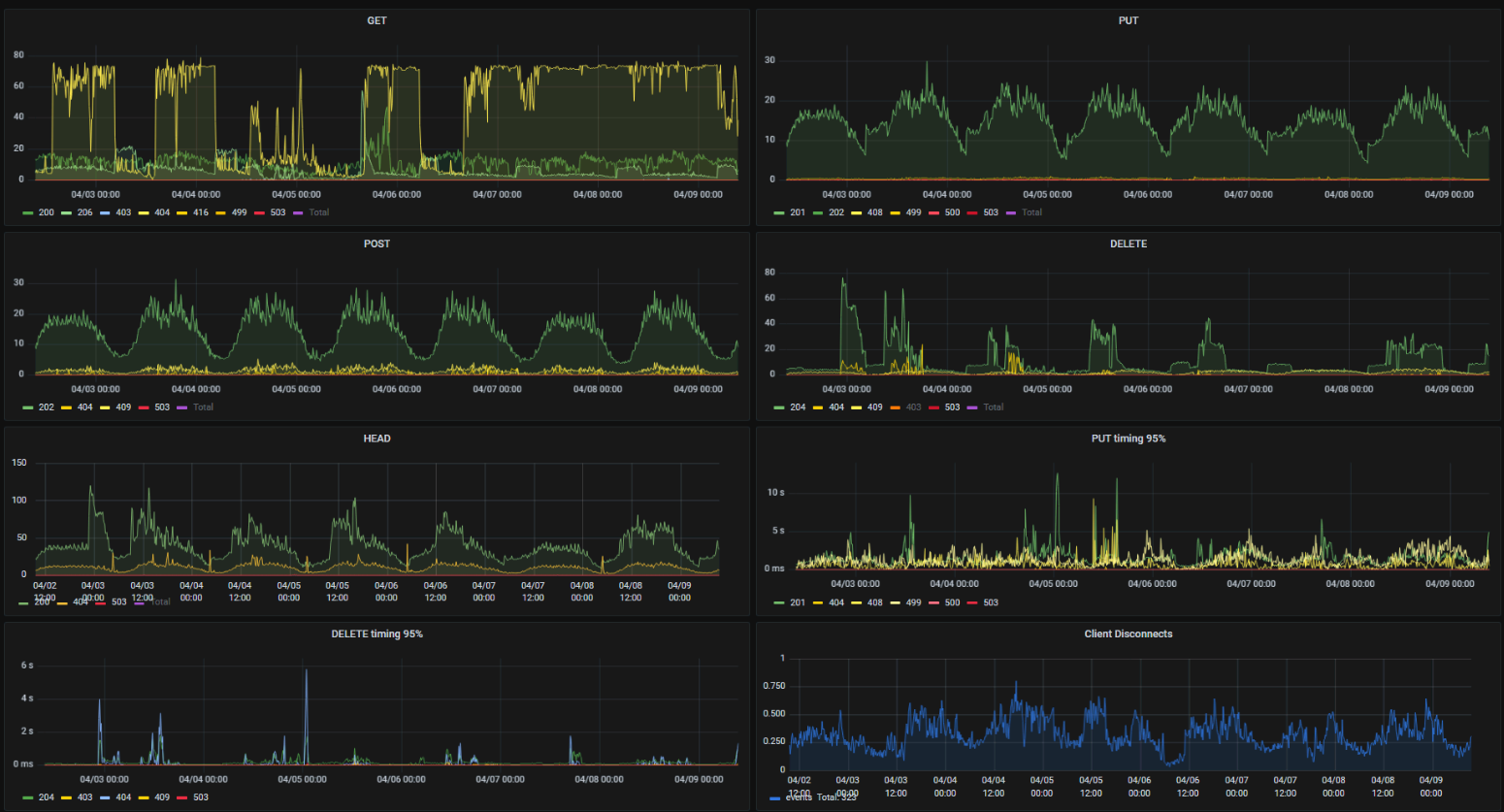Toggle the 204 series in DELETE timing legend

[46, 797]
